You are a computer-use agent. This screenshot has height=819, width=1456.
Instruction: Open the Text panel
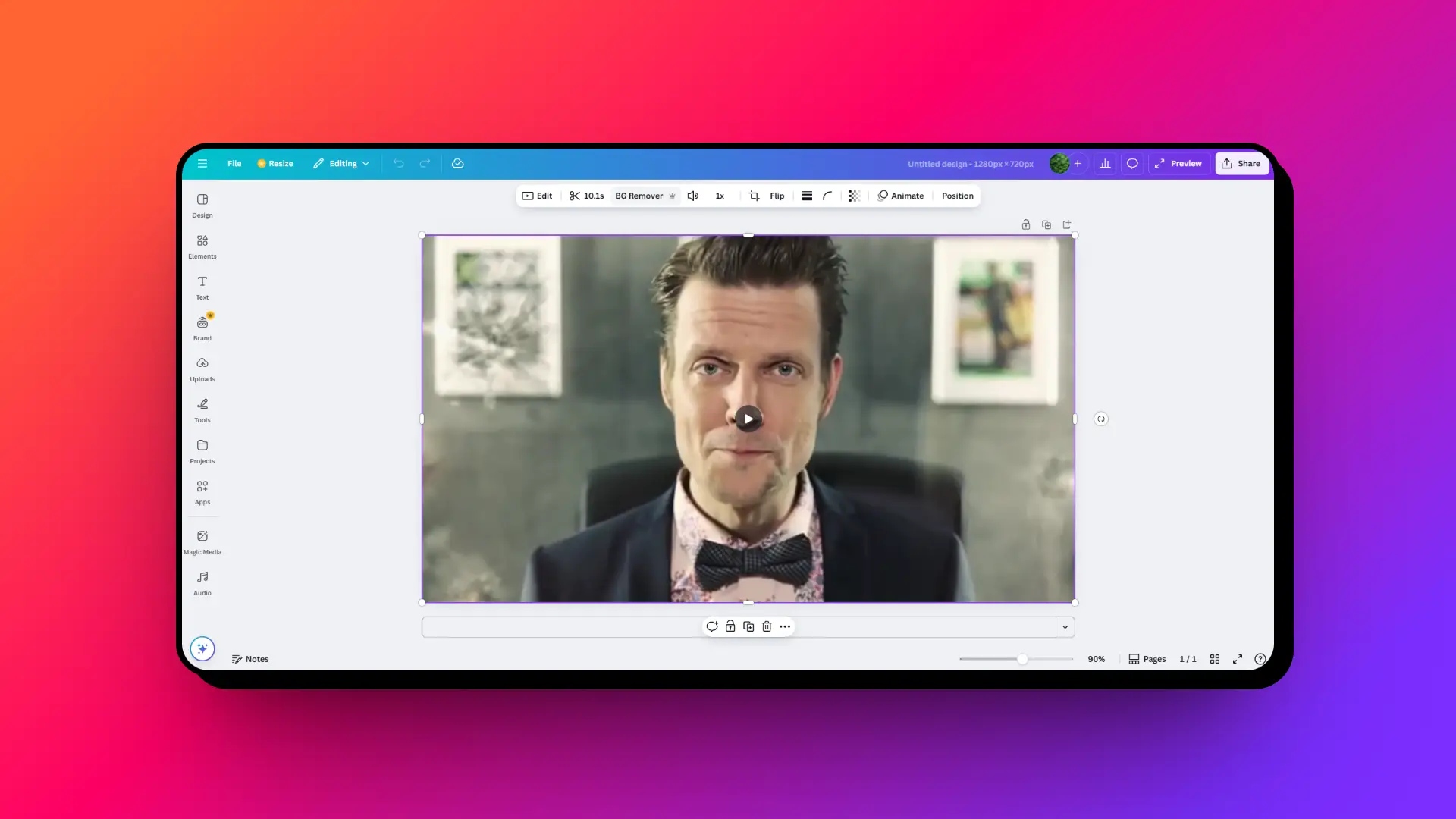click(202, 287)
